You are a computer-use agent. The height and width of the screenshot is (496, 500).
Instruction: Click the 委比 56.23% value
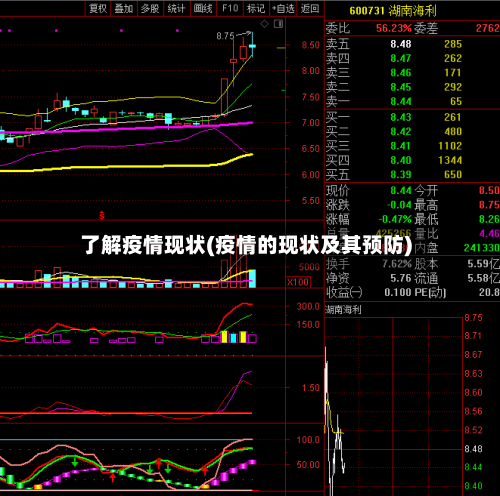tap(394, 28)
